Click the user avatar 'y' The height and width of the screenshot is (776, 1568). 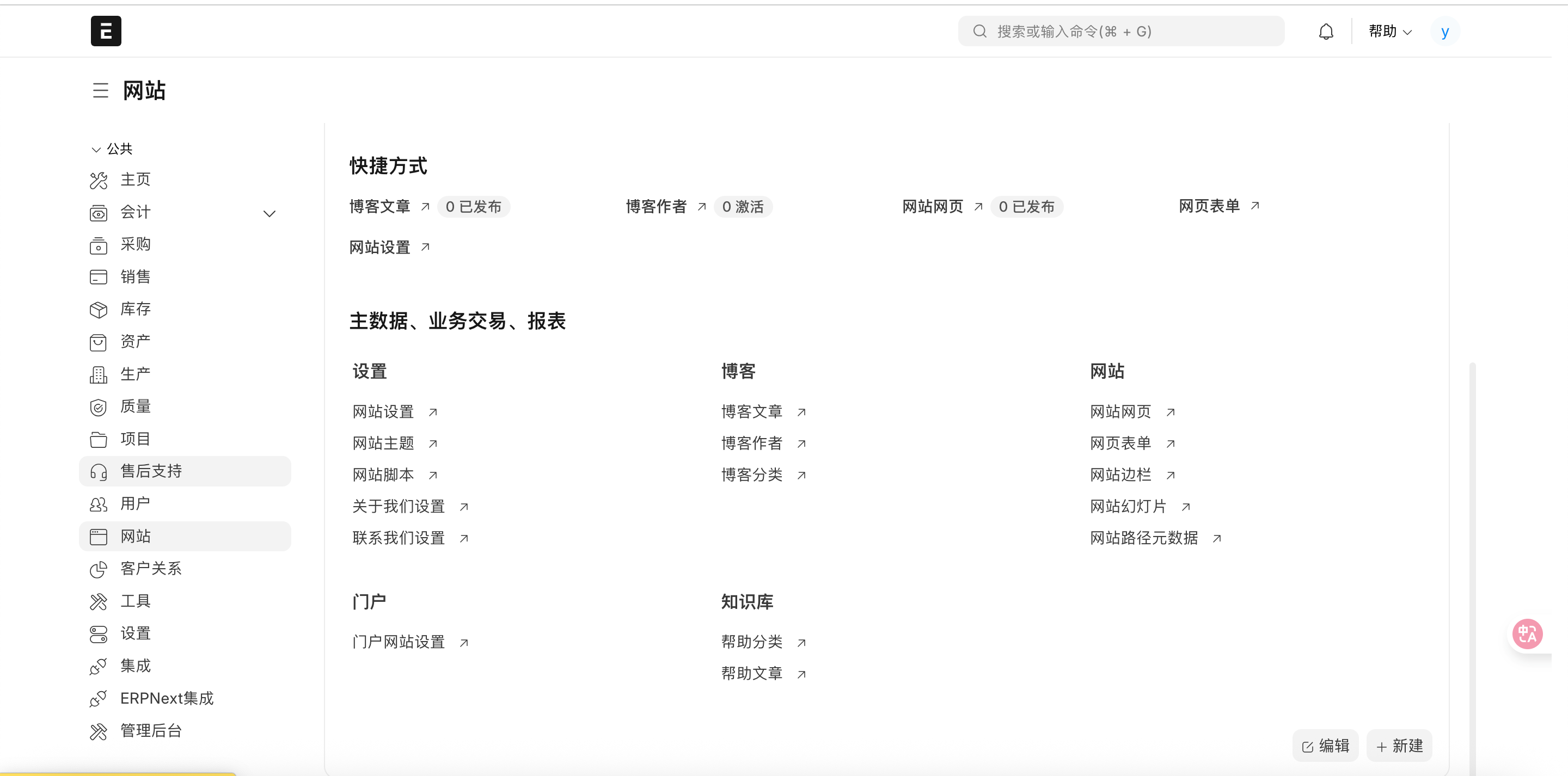click(1444, 32)
